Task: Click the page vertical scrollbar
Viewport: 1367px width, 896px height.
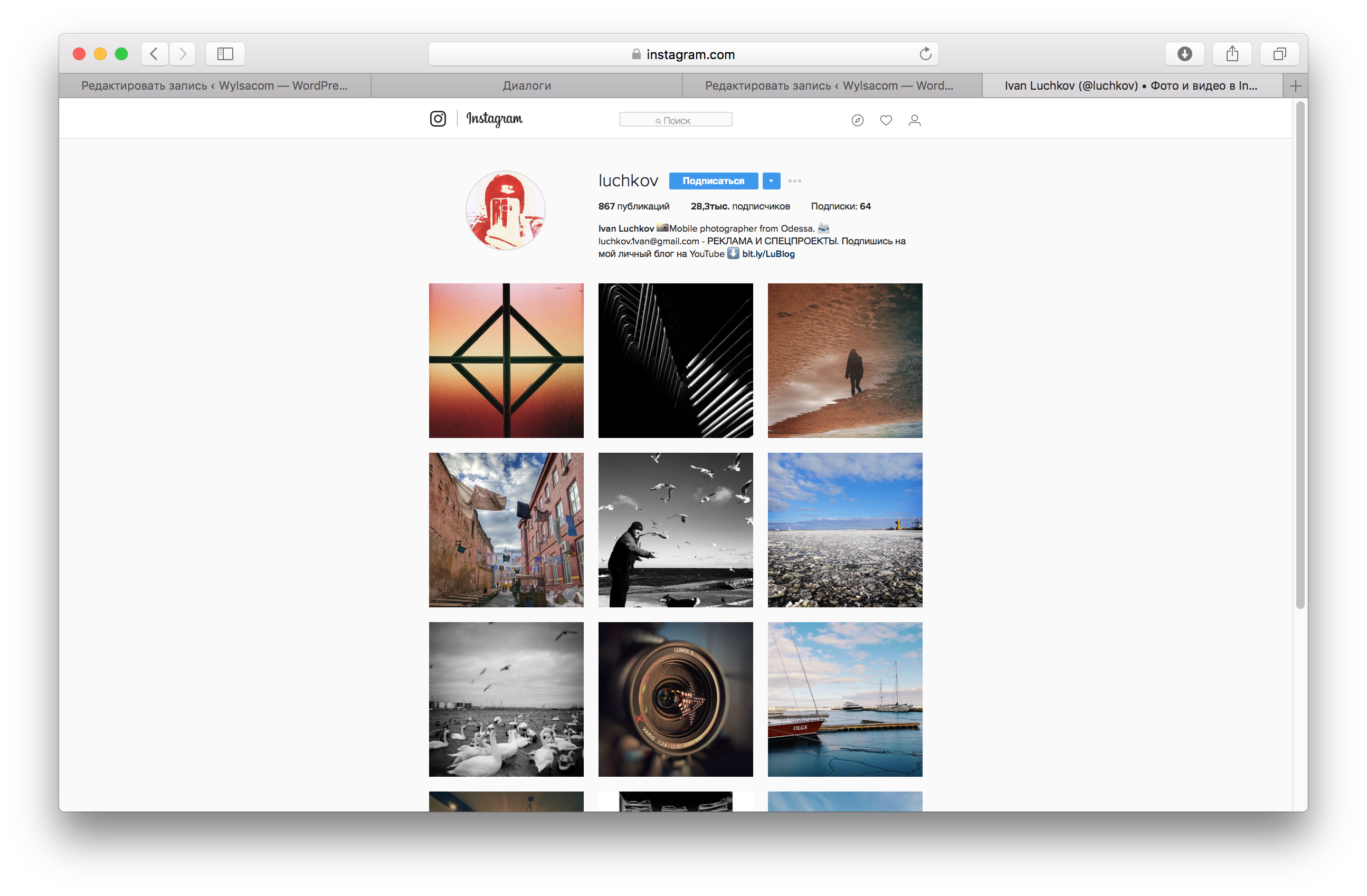Action: (x=1300, y=355)
